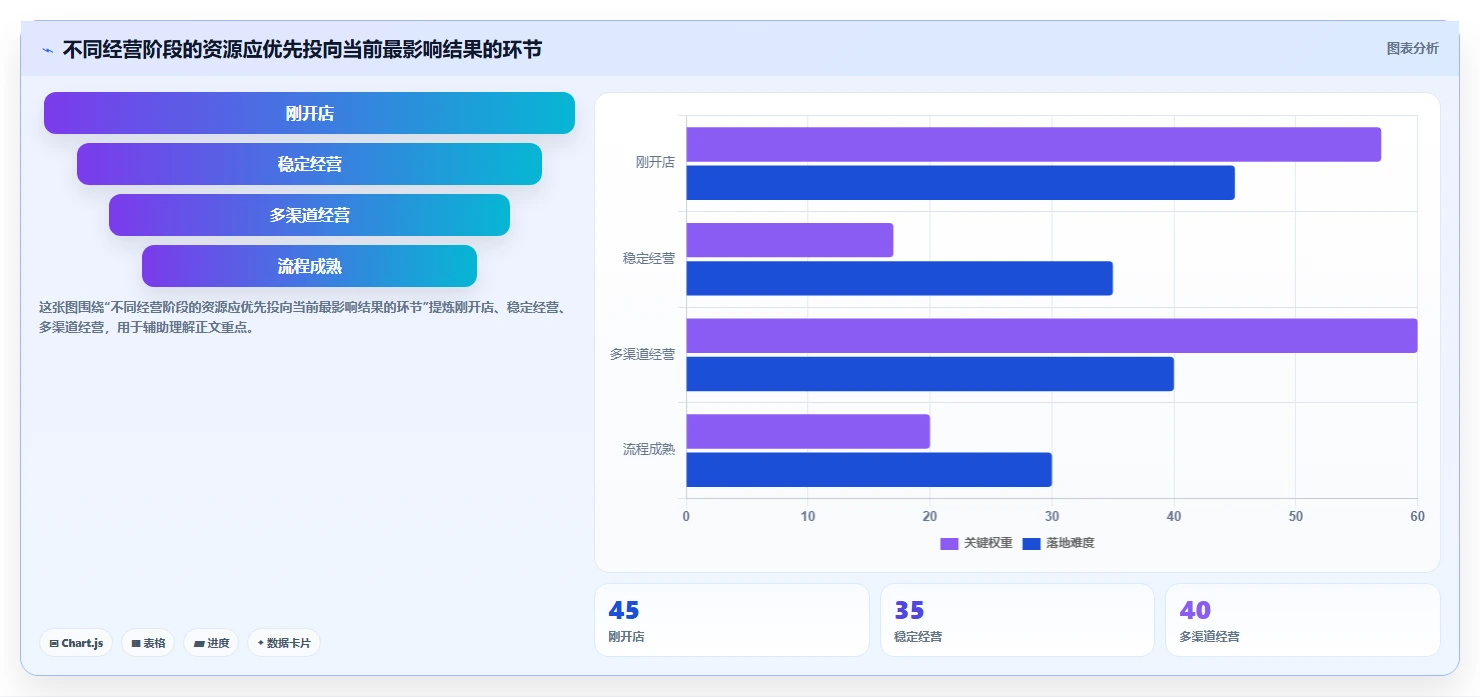Click the chart title 不同经营阶段的资源应优先投向
The image size is (1480, 697).
coord(302,49)
